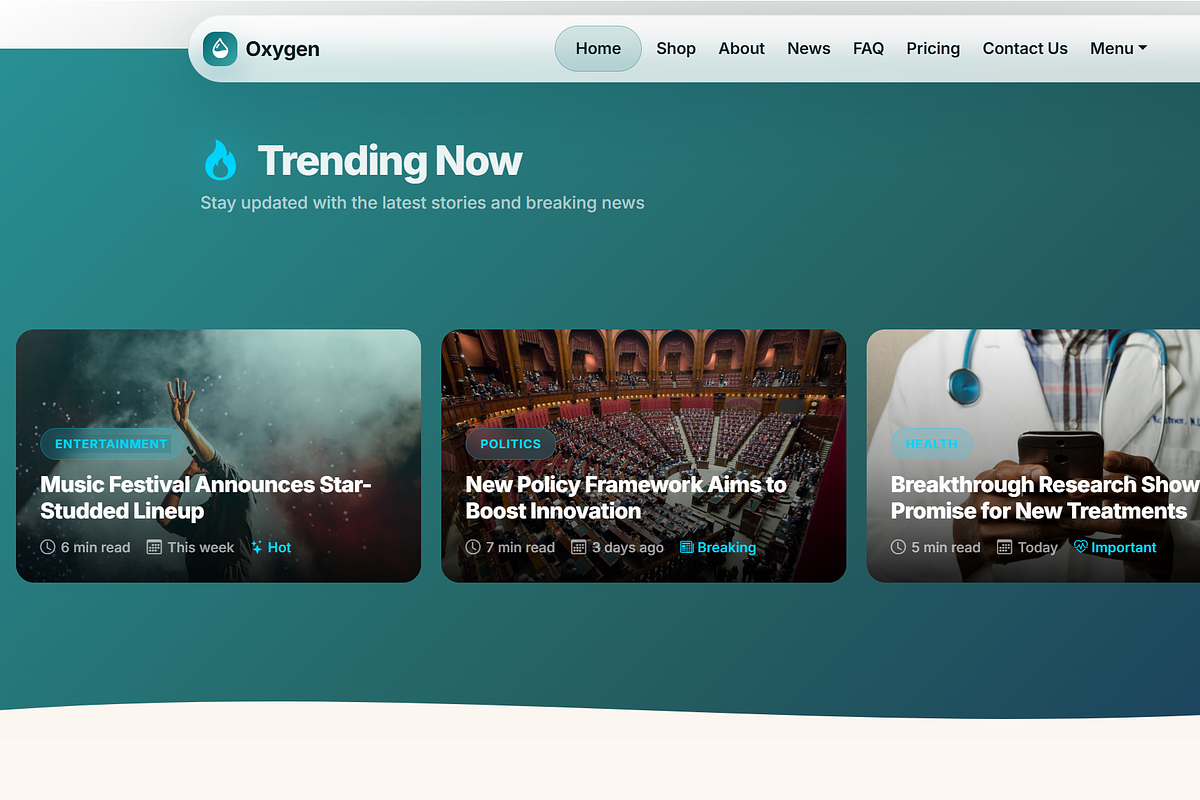Click the Trending Now heading
This screenshot has width=1200, height=800.
click(390, 160)
